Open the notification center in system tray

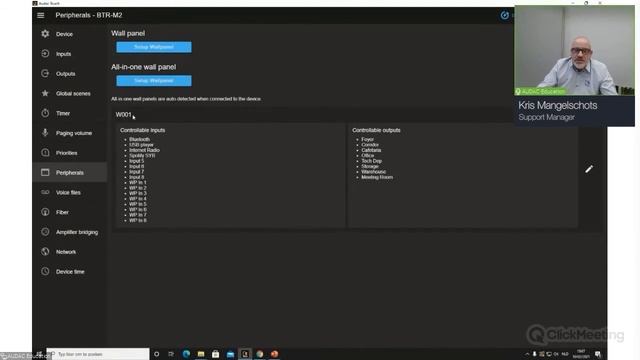[598, 354]
